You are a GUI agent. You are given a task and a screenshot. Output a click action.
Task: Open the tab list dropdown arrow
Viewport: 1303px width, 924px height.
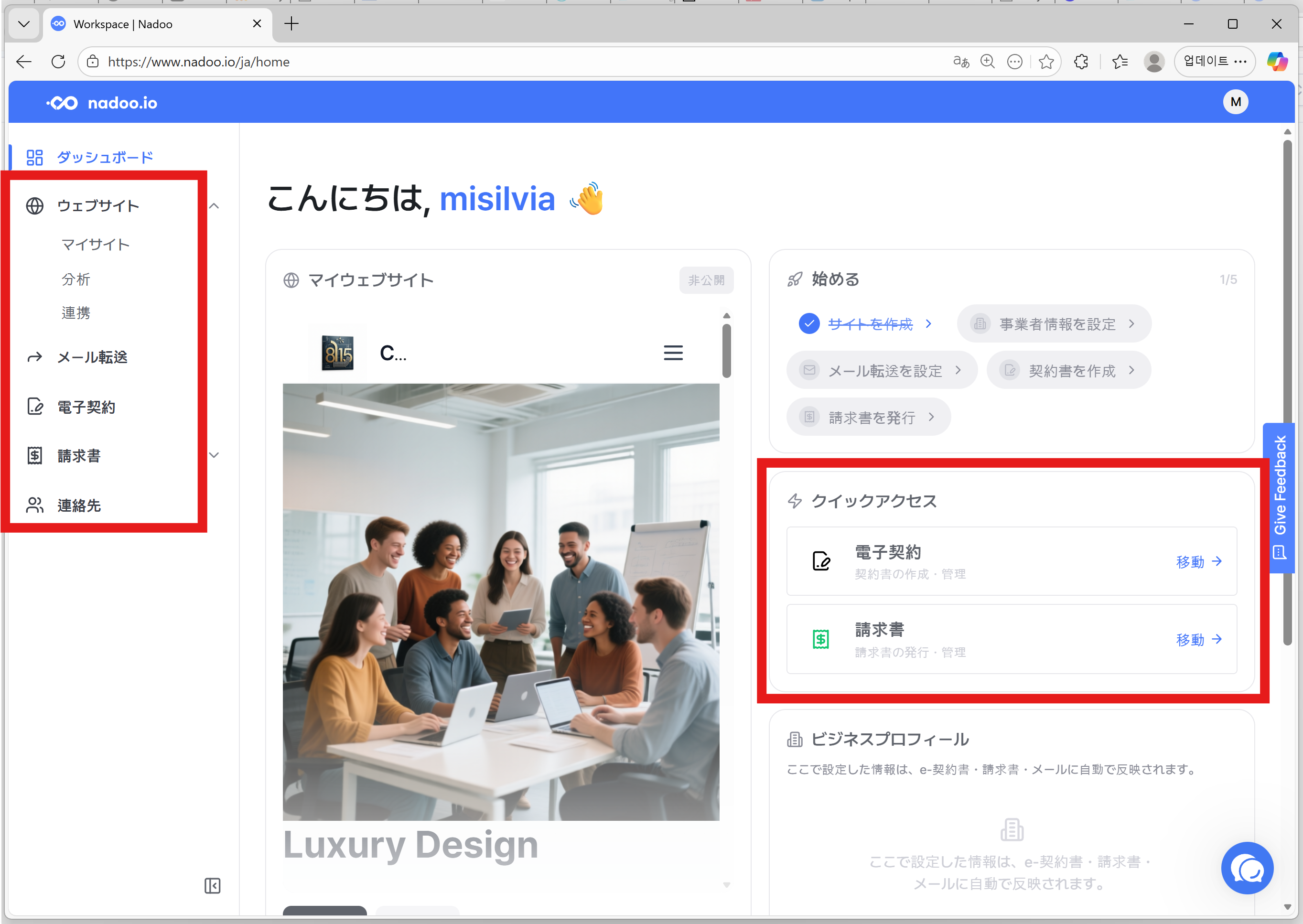[24, 24]
